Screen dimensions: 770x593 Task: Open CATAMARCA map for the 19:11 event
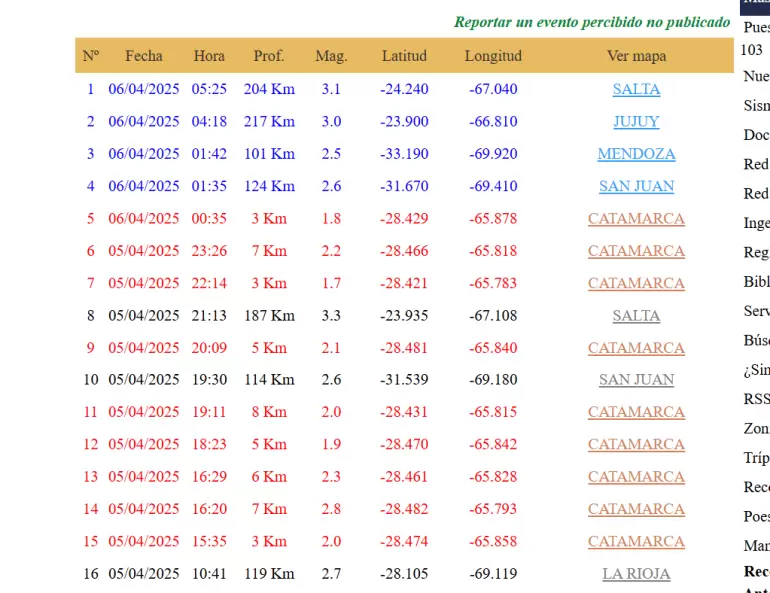pos(636,412)
